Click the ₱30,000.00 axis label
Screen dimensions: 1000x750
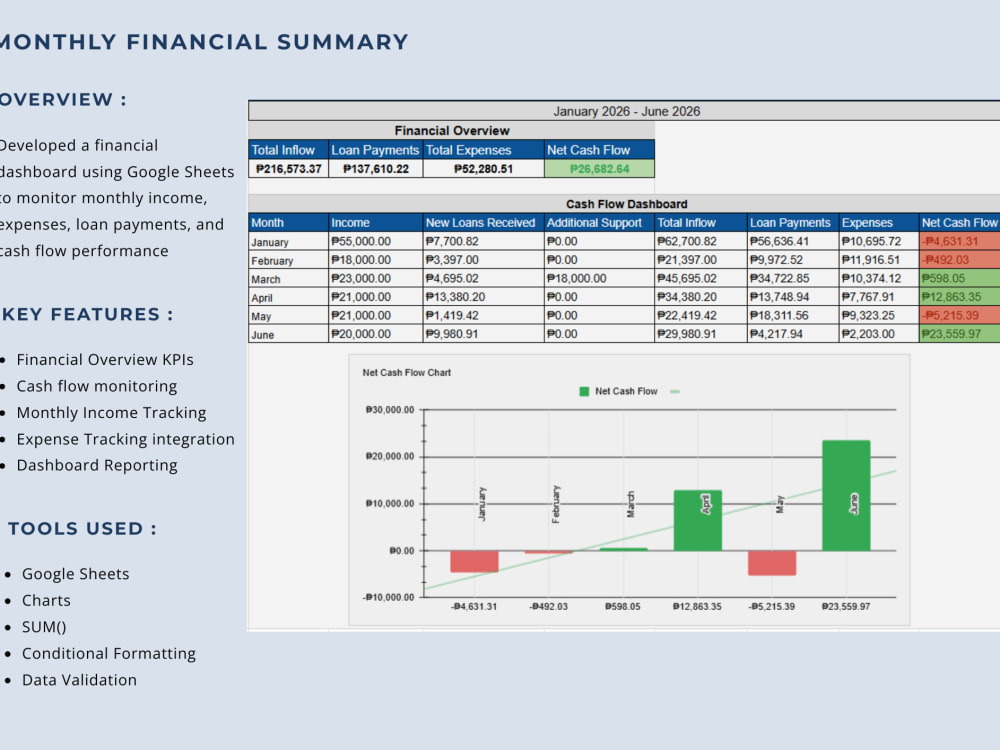click(390, 409)
